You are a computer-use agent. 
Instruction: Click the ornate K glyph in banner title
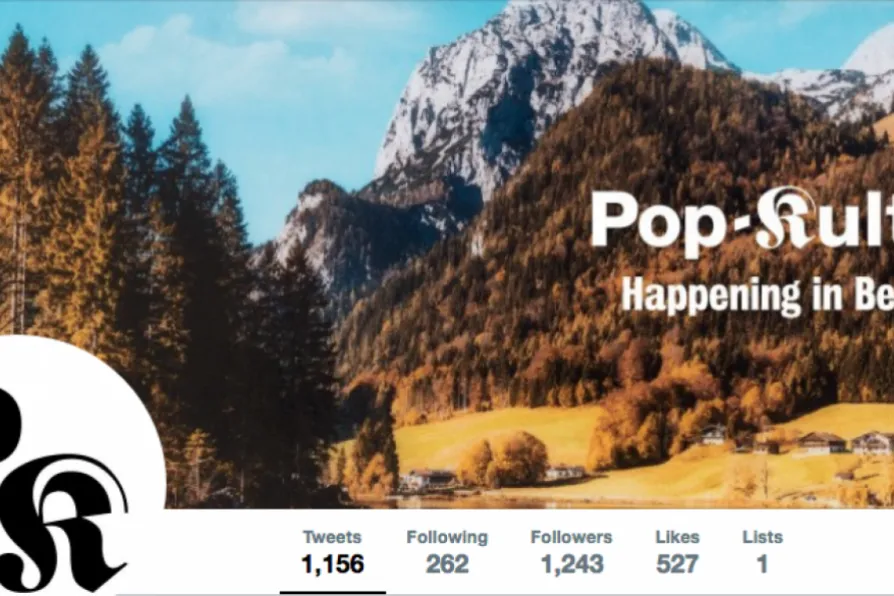click(781, 217)
